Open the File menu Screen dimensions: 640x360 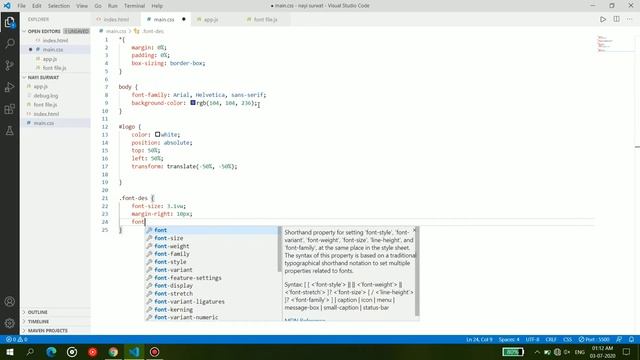(x=22, y=6)
